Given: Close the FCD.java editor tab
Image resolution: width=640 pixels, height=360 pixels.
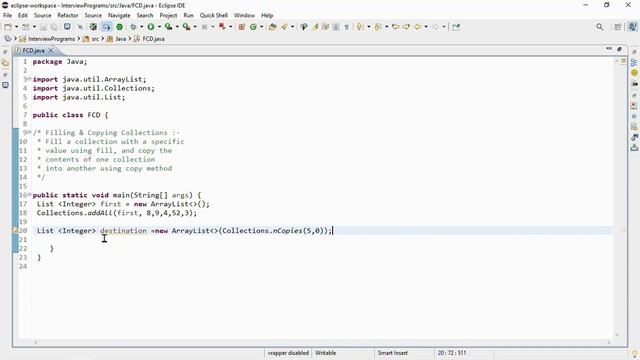Looking at the screenshot, I should (x=51, y=51).
